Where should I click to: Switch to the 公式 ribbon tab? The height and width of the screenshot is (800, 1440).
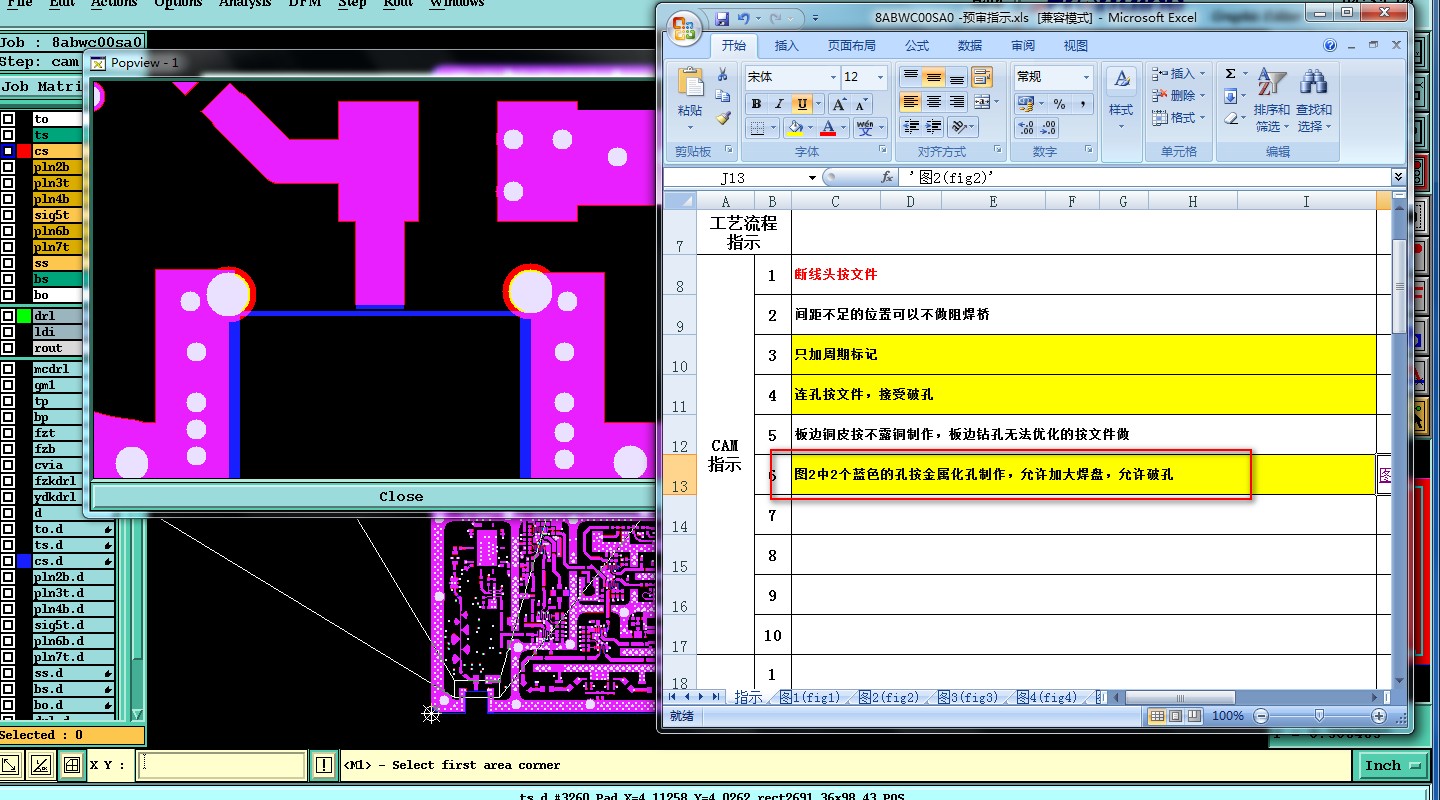tap(917, 46)
